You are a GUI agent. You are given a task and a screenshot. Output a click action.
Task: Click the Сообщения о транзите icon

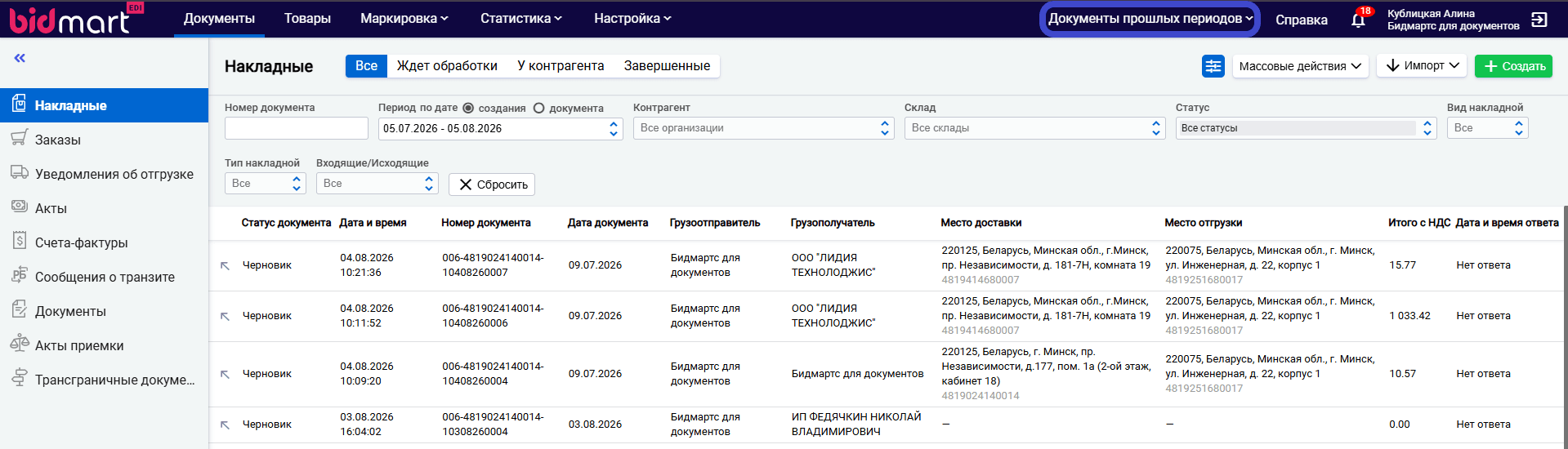19,275
